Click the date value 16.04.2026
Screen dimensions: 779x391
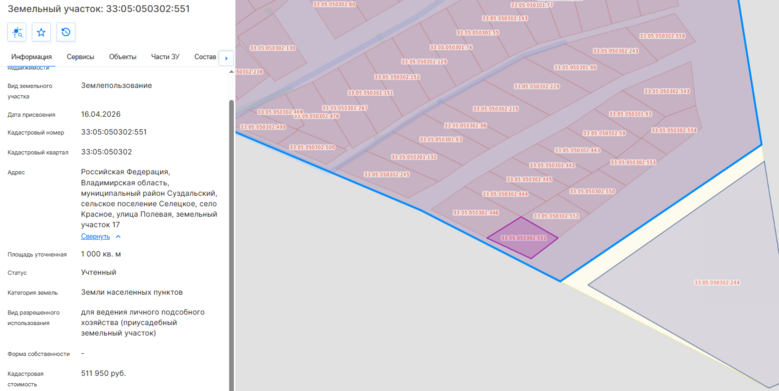[101, 114]
